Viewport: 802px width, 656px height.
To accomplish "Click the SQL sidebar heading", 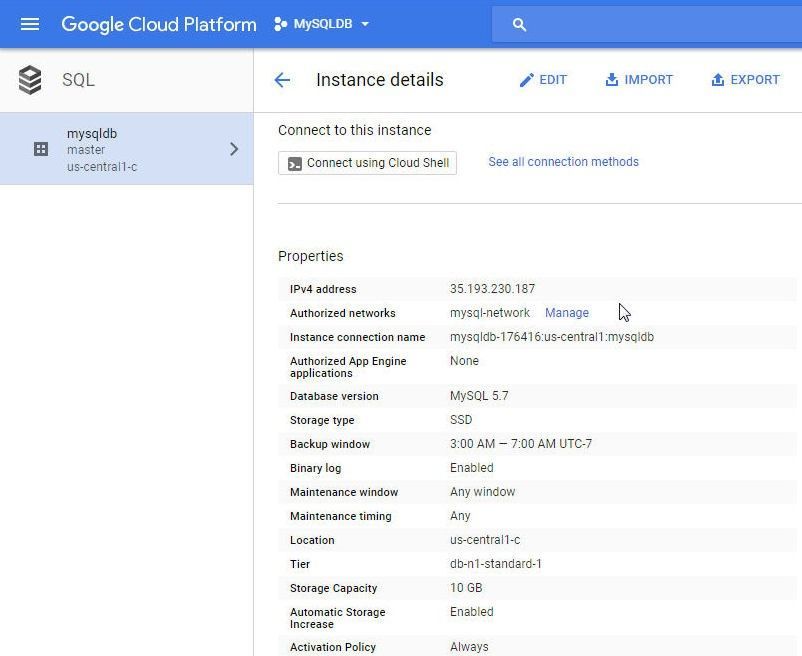I will point(78,80).
